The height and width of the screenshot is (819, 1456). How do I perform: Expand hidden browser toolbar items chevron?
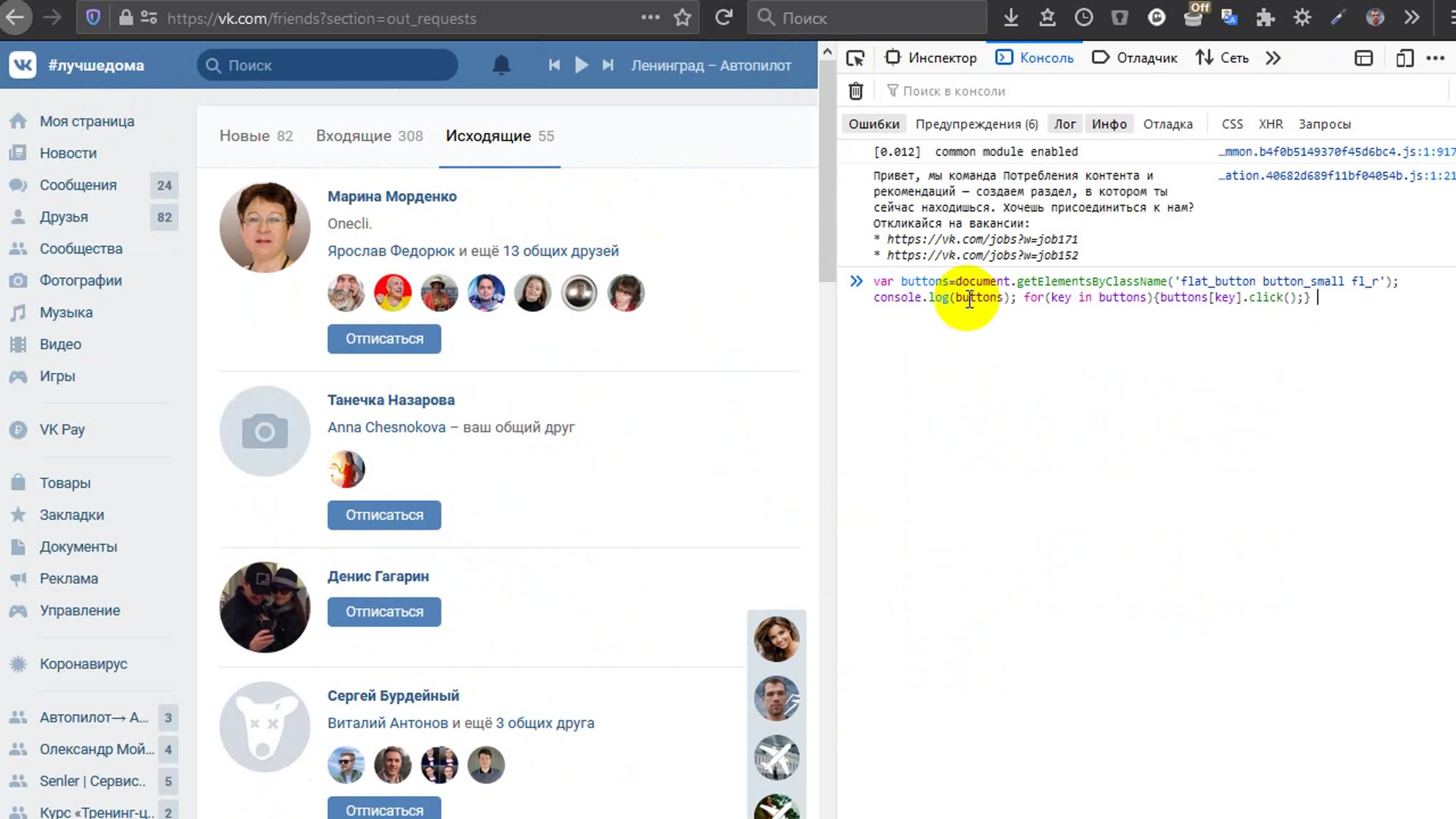1411,17
